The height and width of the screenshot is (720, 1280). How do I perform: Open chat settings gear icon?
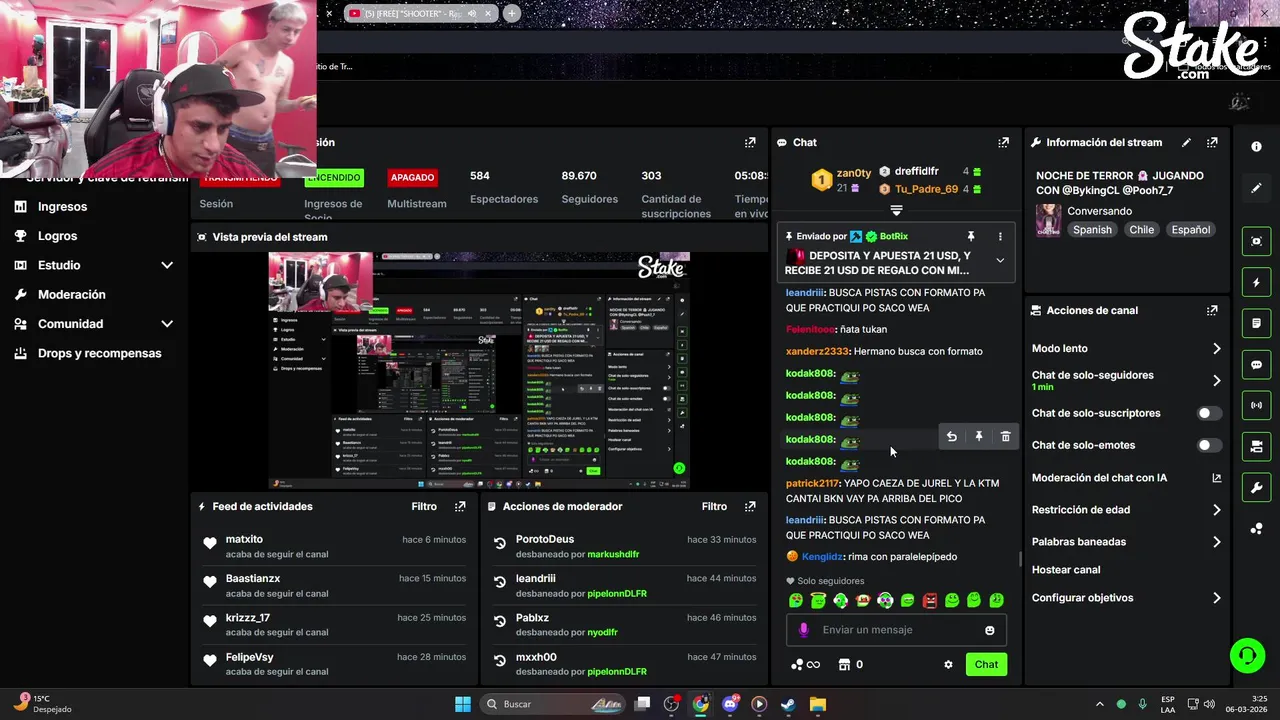(x=948, y=665)
